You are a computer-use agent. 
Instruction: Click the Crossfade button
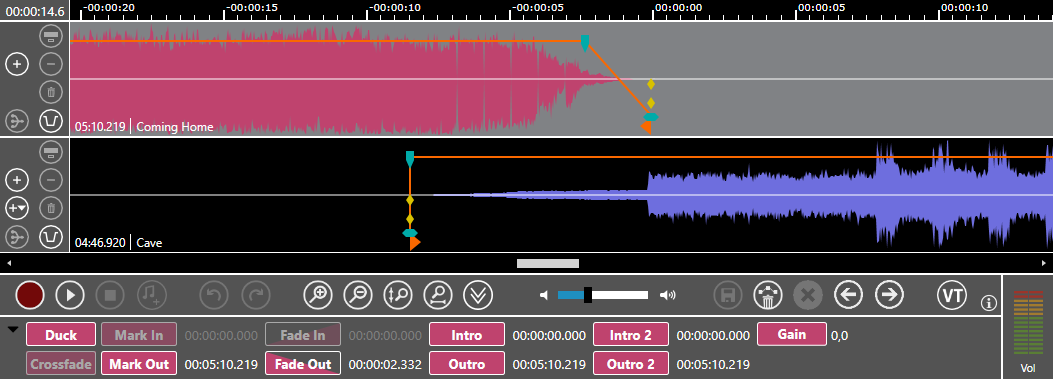(61, 364)
